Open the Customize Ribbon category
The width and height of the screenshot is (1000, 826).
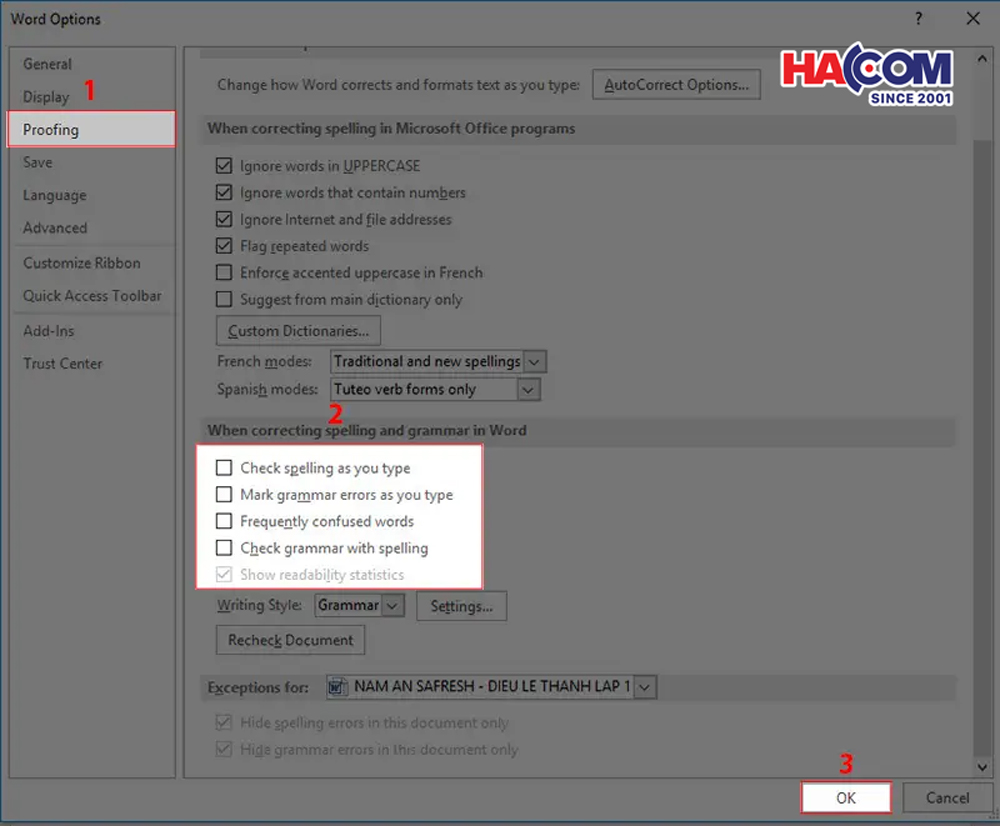click(82, 263)
